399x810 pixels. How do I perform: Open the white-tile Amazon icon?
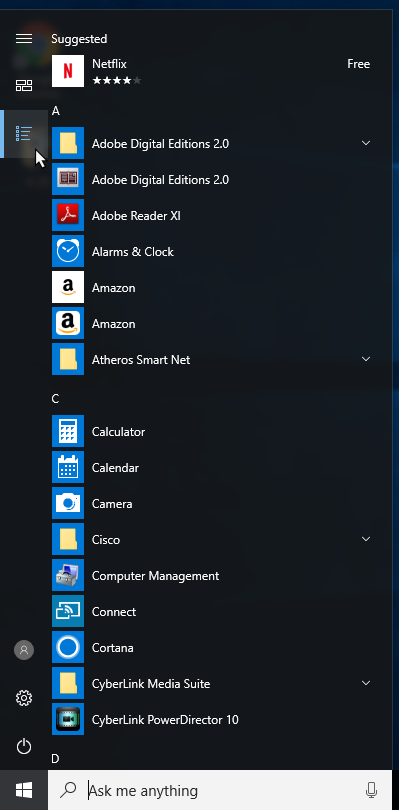pos(68,287)
